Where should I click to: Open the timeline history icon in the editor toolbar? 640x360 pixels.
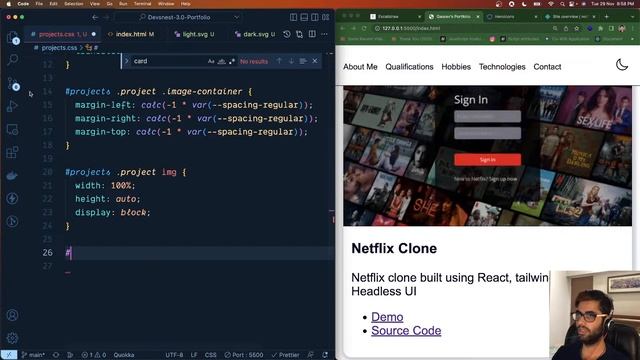pos(287,34)
